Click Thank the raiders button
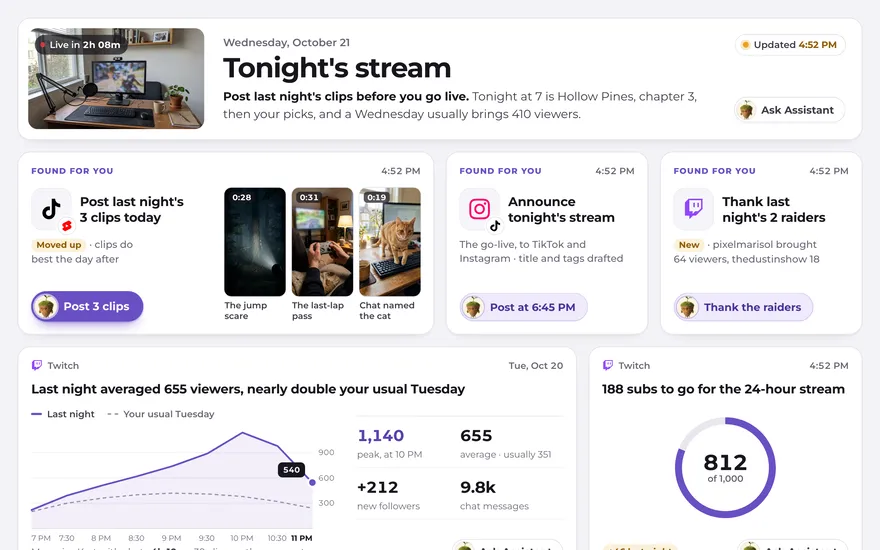The width and height of the screenshot is (880, 550). click(743, 307)
